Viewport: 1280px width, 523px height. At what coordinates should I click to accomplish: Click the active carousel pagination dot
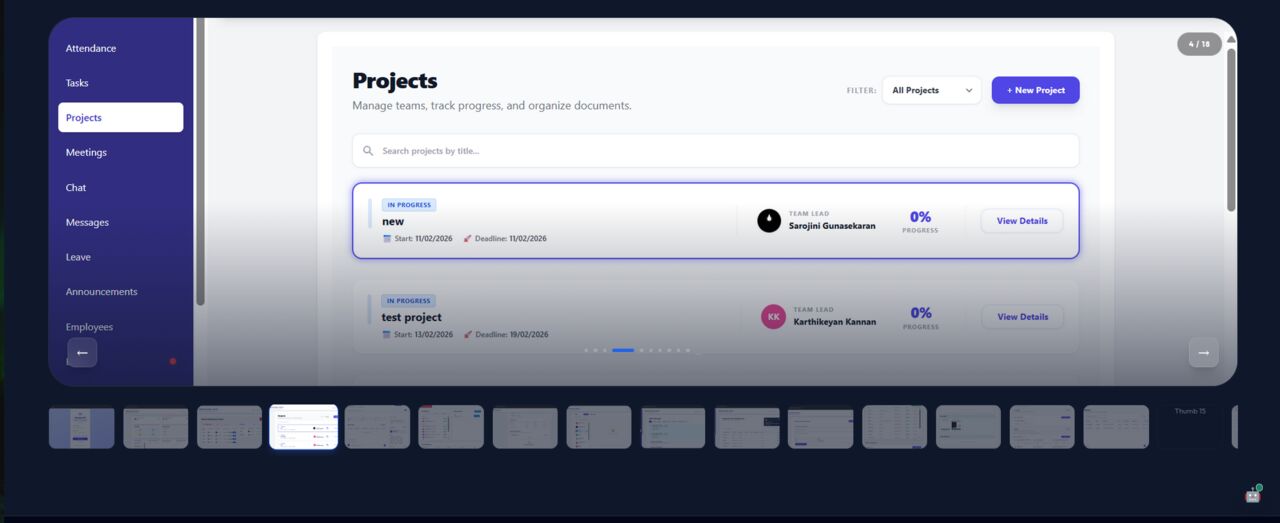(x=623, y=350)
